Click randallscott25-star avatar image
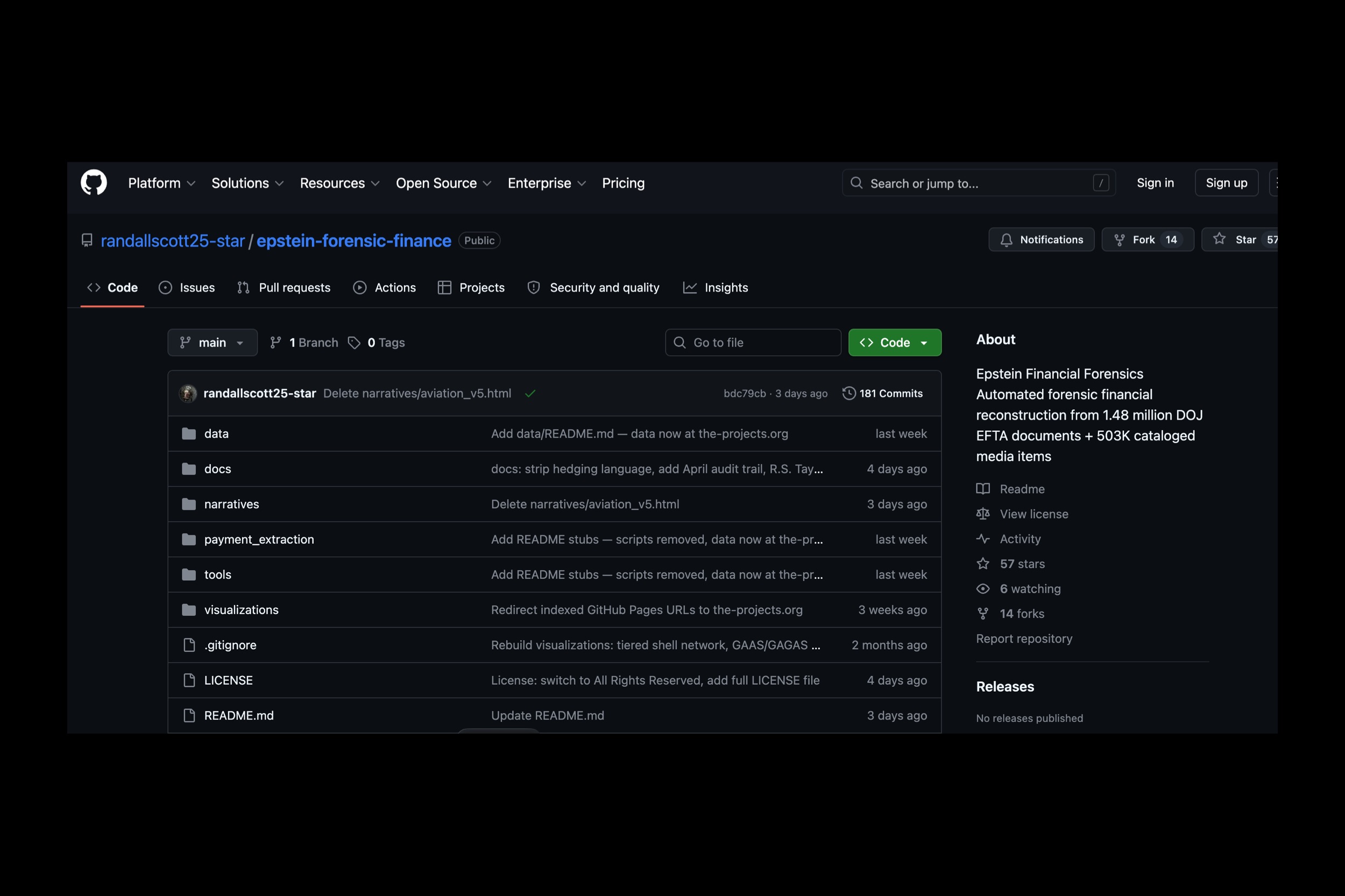The height and width of the screenshot is (896, 1345). tap(188, 393)
